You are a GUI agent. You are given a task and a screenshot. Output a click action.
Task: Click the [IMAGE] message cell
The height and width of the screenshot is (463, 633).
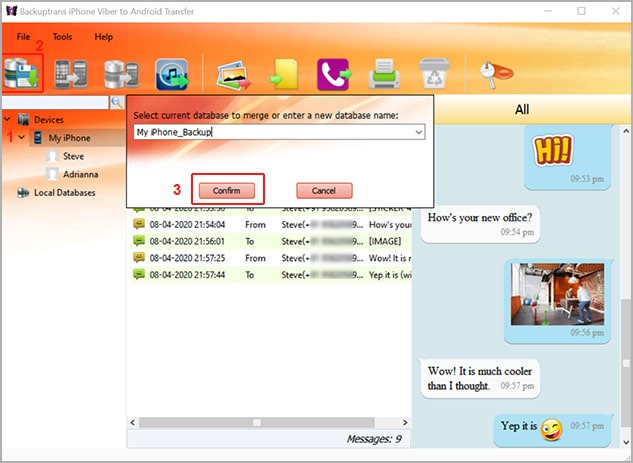pos(385,241)
